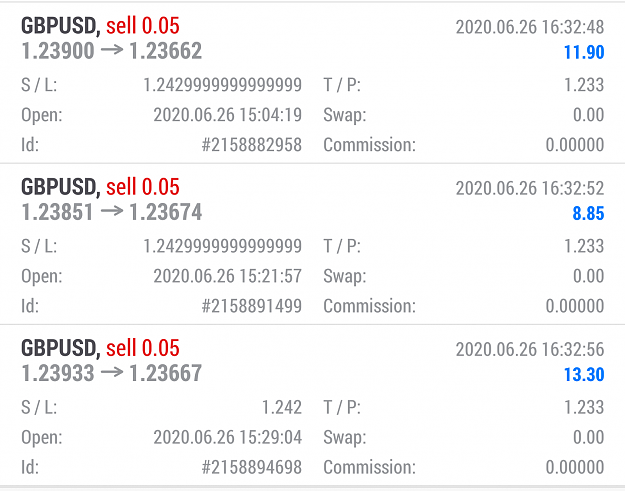Click close time 2020.06.26 16:32:48
The image size is (625, 491).
(x=530, y=27)
